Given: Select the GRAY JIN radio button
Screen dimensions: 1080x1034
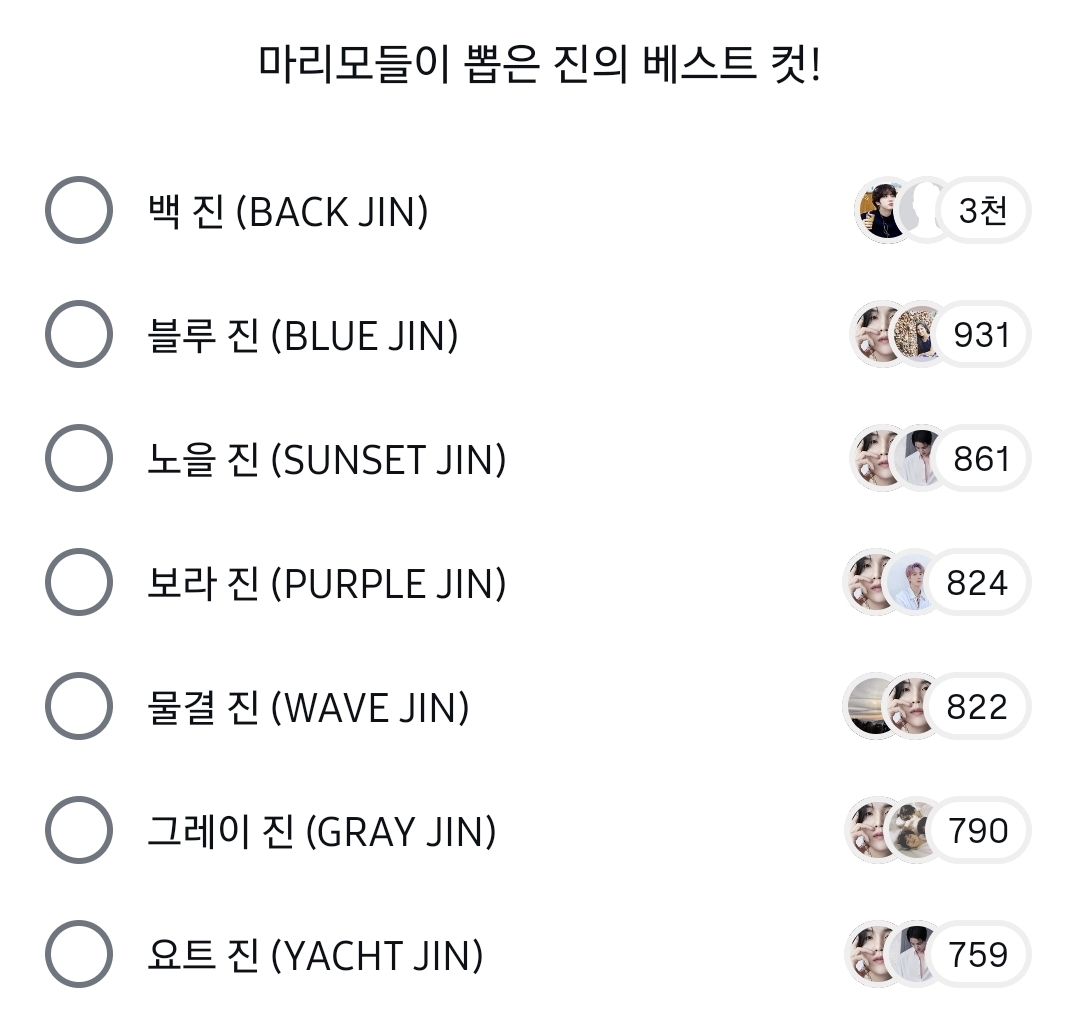Looking at the screenshot, I should click(78, 831).
